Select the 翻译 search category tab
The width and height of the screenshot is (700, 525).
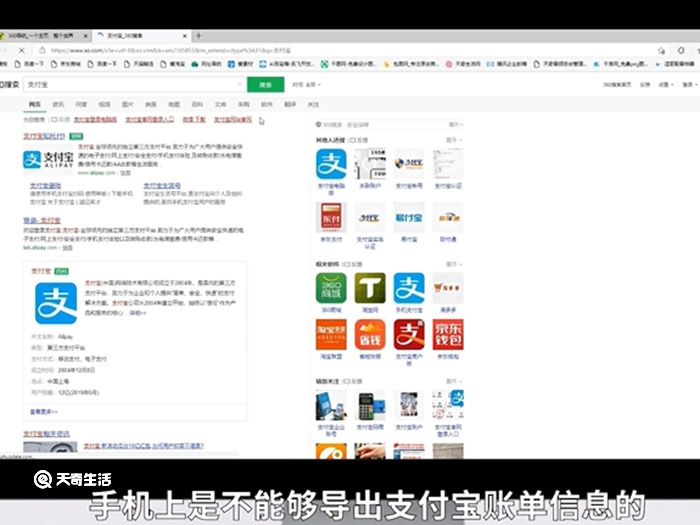point(290,104)
